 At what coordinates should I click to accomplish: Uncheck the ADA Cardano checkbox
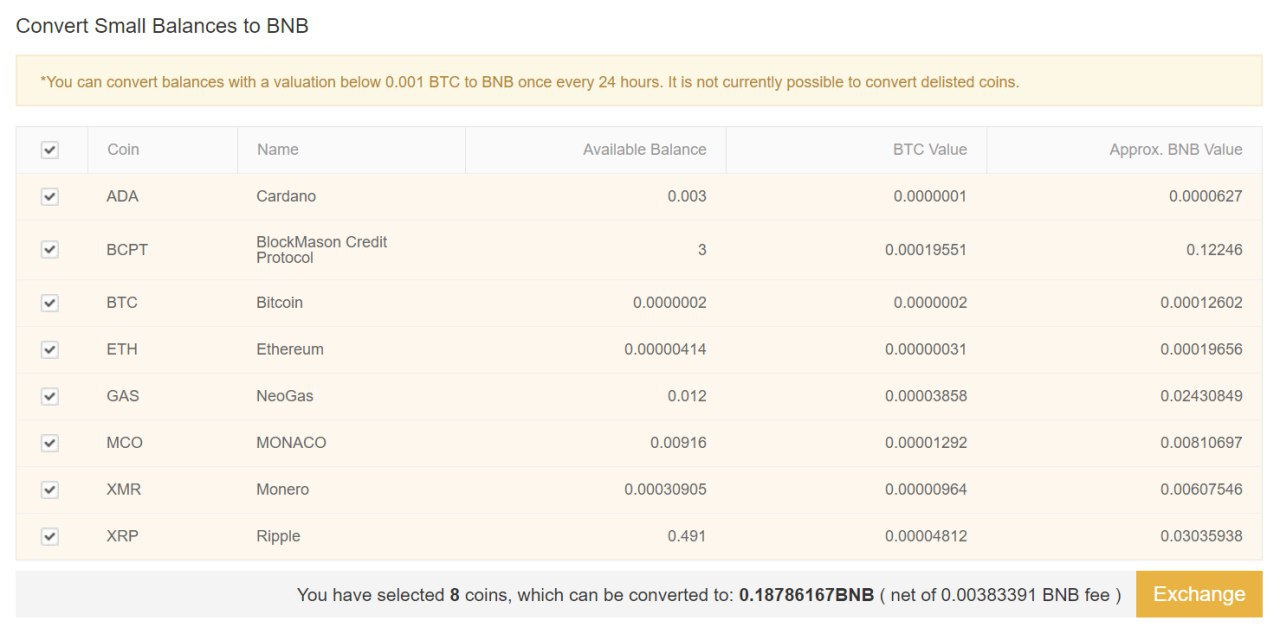pos(50,197)
